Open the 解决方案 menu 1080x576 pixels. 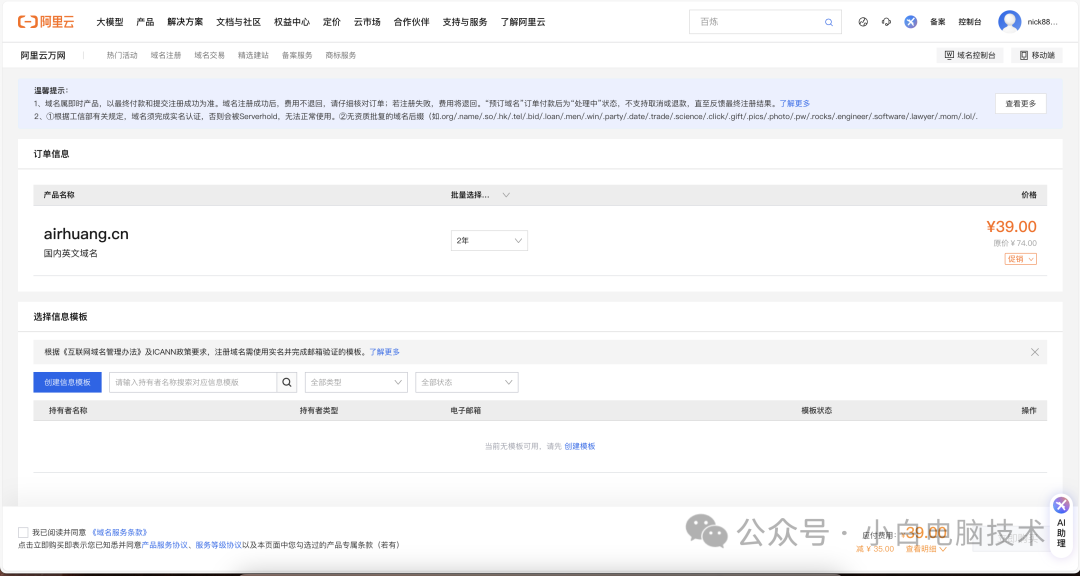(185, 22)
